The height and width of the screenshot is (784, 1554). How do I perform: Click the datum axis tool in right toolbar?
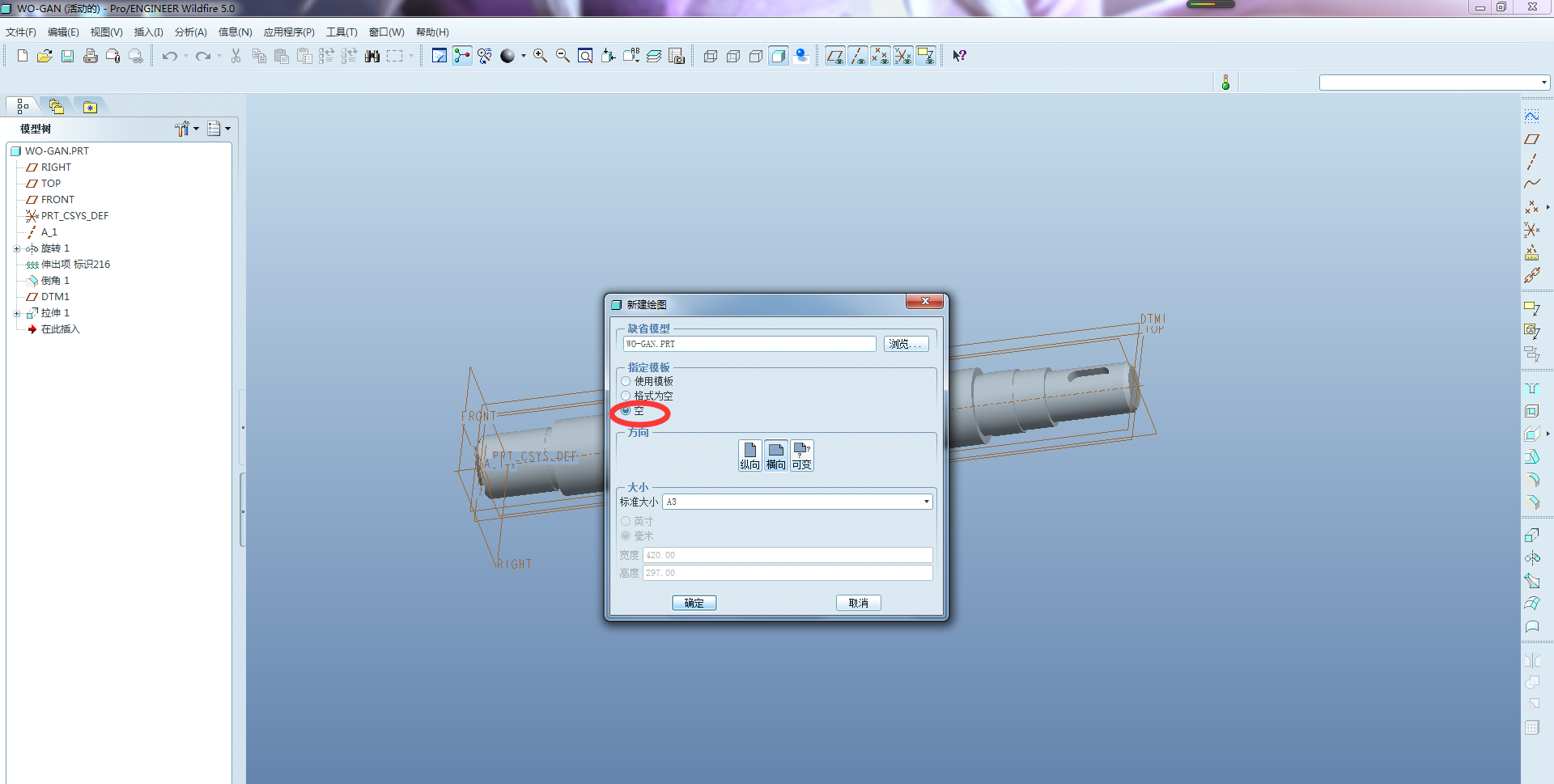pyautogui.click(x=1531, y=162)
